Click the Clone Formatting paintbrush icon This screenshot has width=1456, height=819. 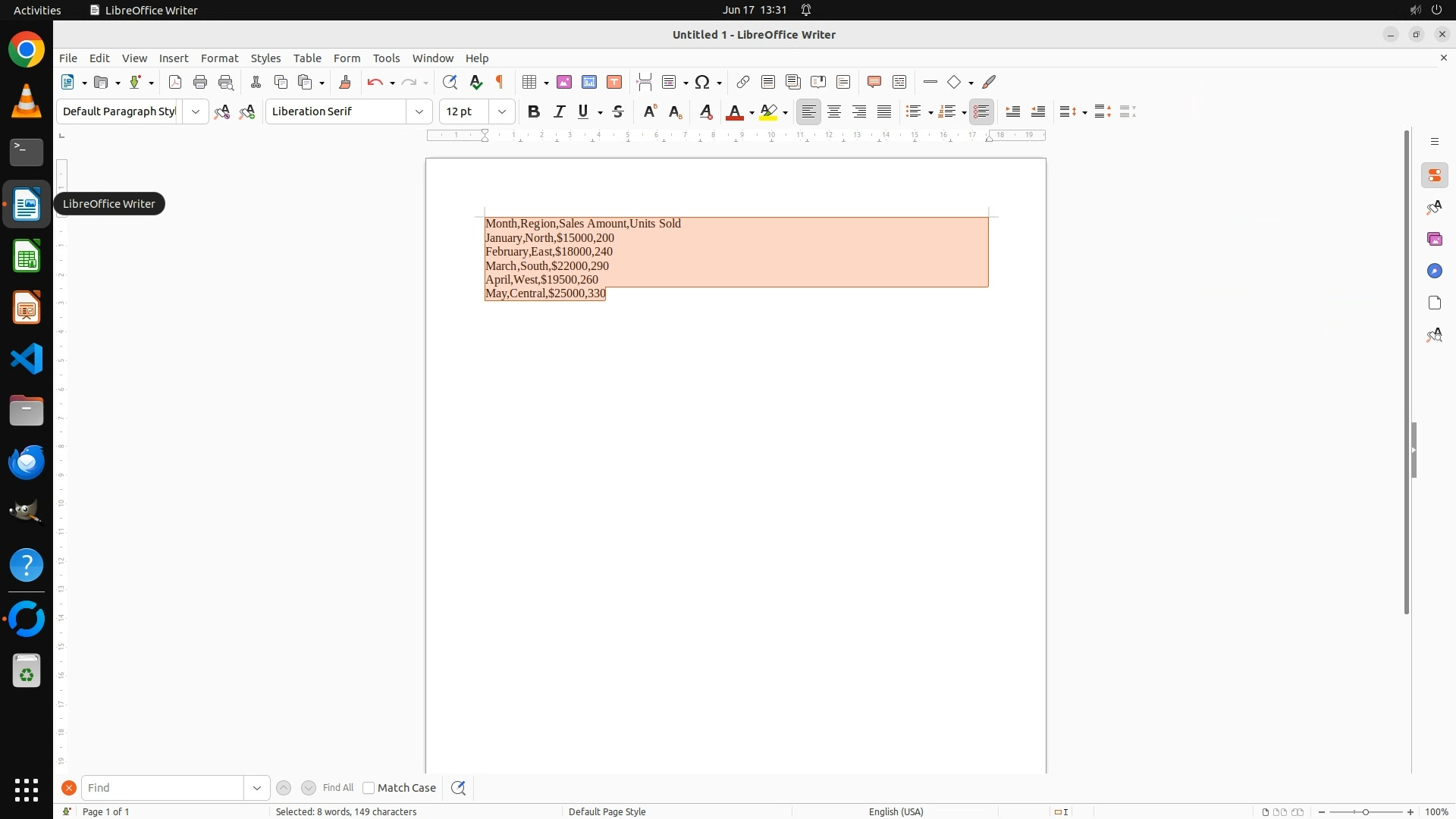(345, 82)
